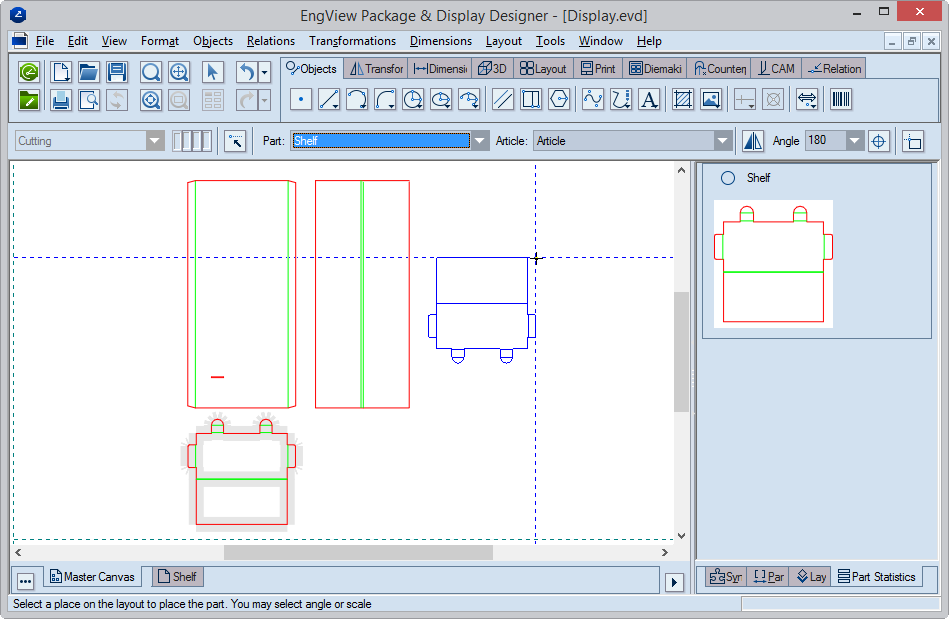Click the Barcode tool icon
The width and height of the screenshot is (949, 619).
pos(841,100)
